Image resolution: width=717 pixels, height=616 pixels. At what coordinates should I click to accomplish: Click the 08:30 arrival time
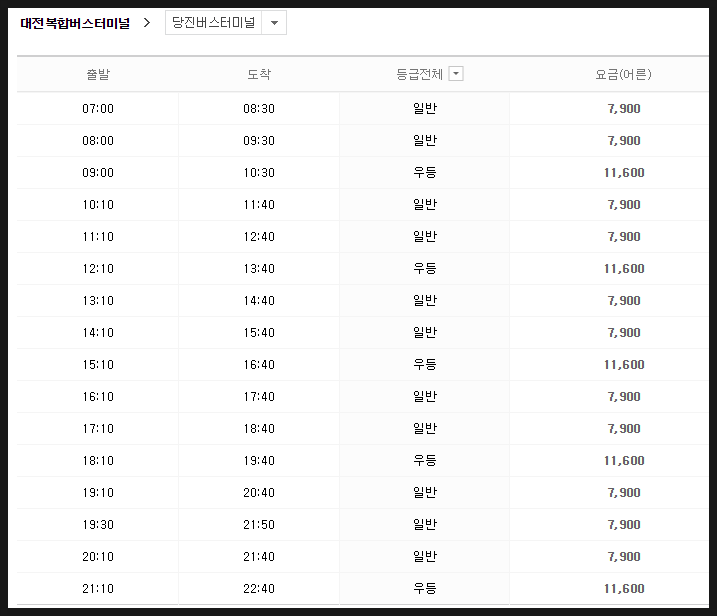pos(259,108)
